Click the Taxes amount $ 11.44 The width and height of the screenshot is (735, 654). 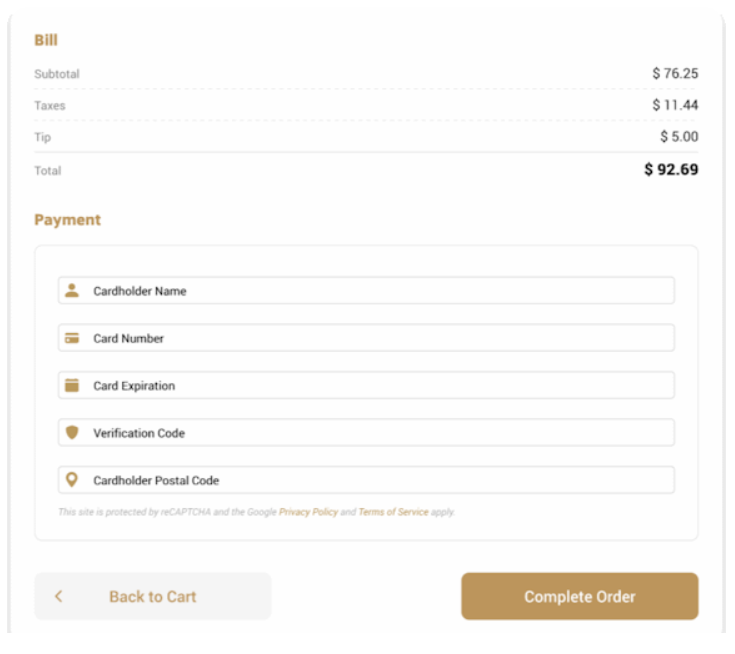[x=675, y=105]
